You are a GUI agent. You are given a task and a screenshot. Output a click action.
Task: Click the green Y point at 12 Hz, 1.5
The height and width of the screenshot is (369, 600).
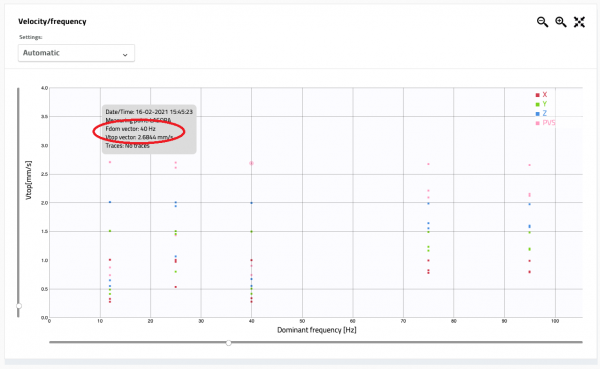(110, 231)
